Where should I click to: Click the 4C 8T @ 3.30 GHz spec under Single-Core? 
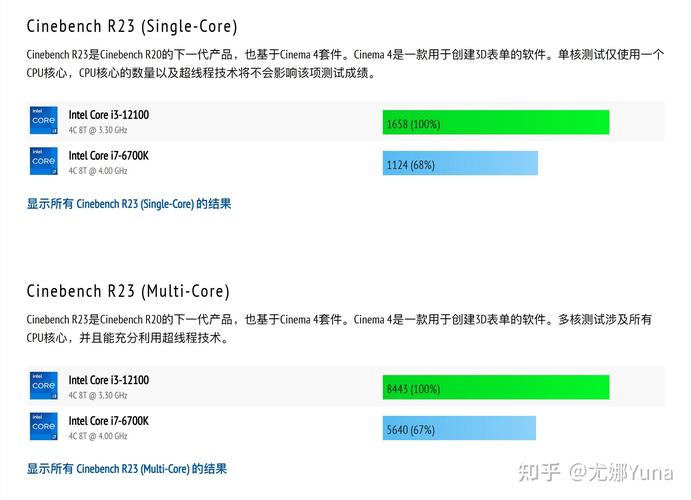pyautogui.click(x=98, y=130)
